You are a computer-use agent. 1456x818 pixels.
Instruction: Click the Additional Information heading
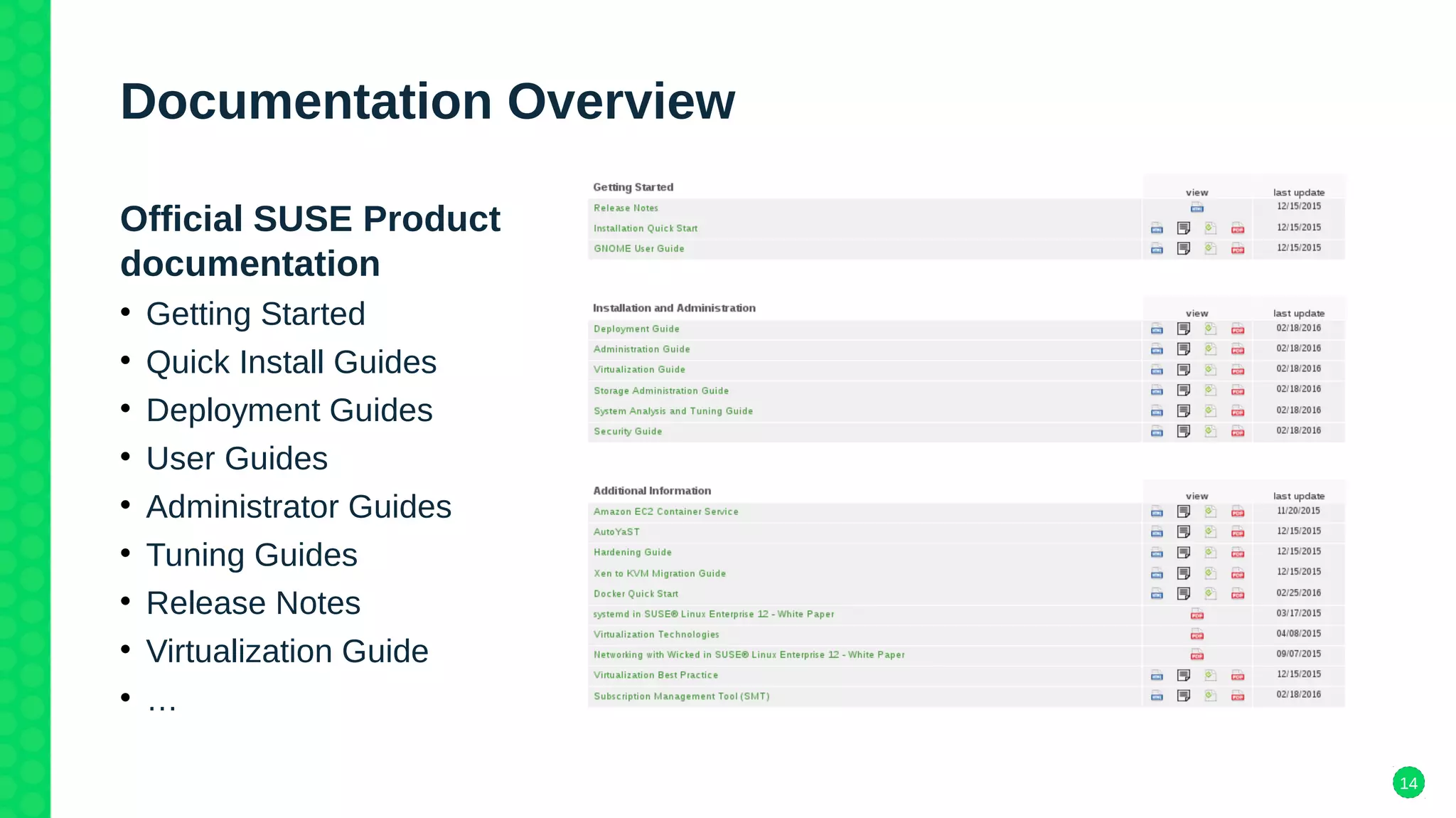tap(652, 491)
